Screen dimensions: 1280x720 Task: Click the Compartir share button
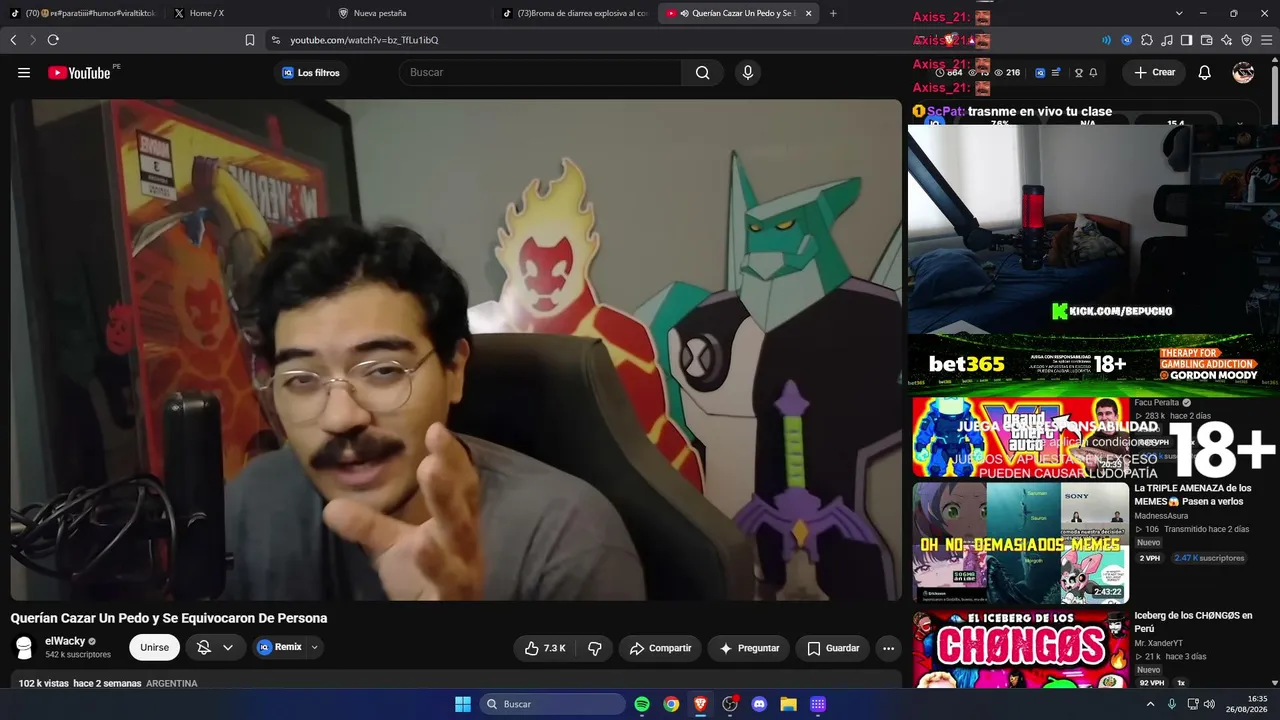coord(660,648)
